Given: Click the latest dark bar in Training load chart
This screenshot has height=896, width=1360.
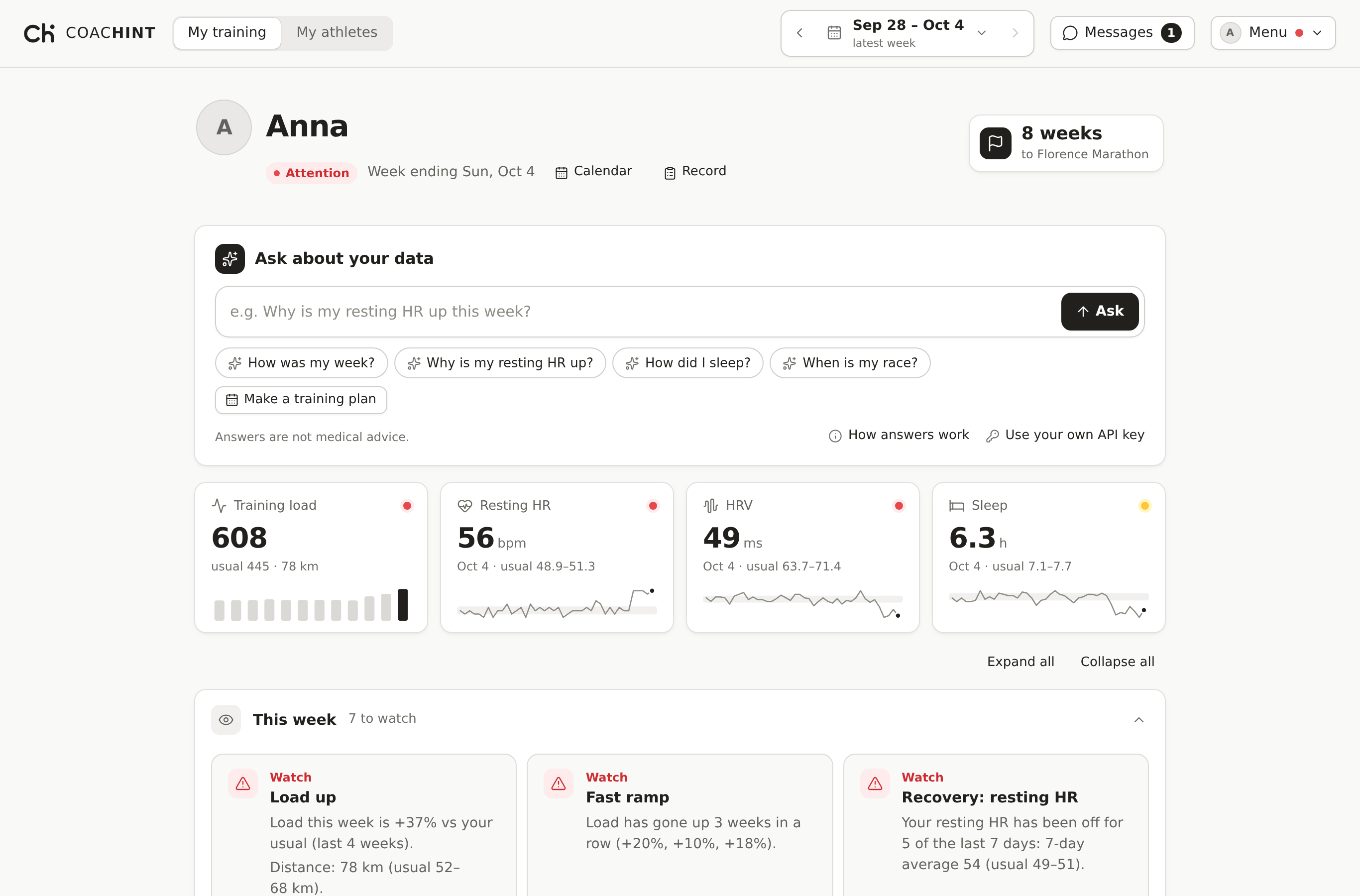Looking at the screenshot, I should coord(402,605).
